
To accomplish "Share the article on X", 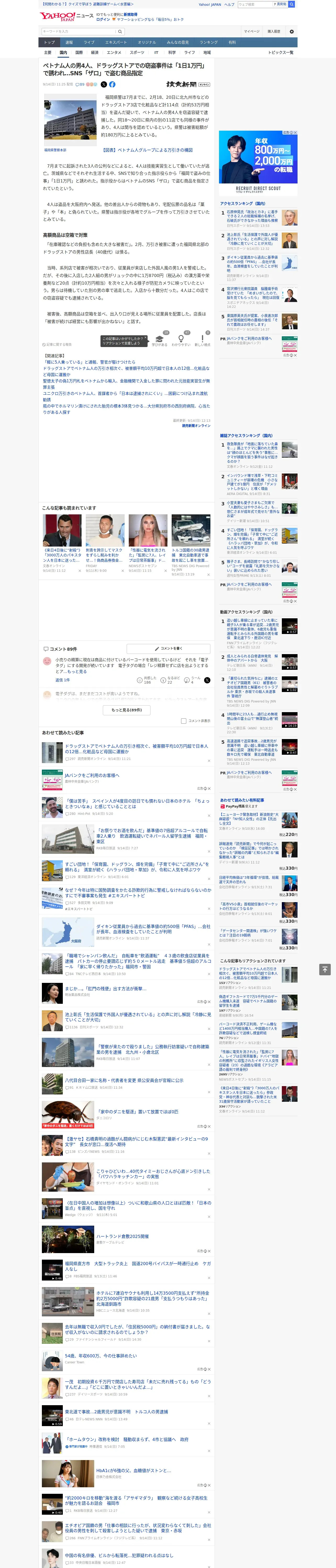I will coord(104,85).
